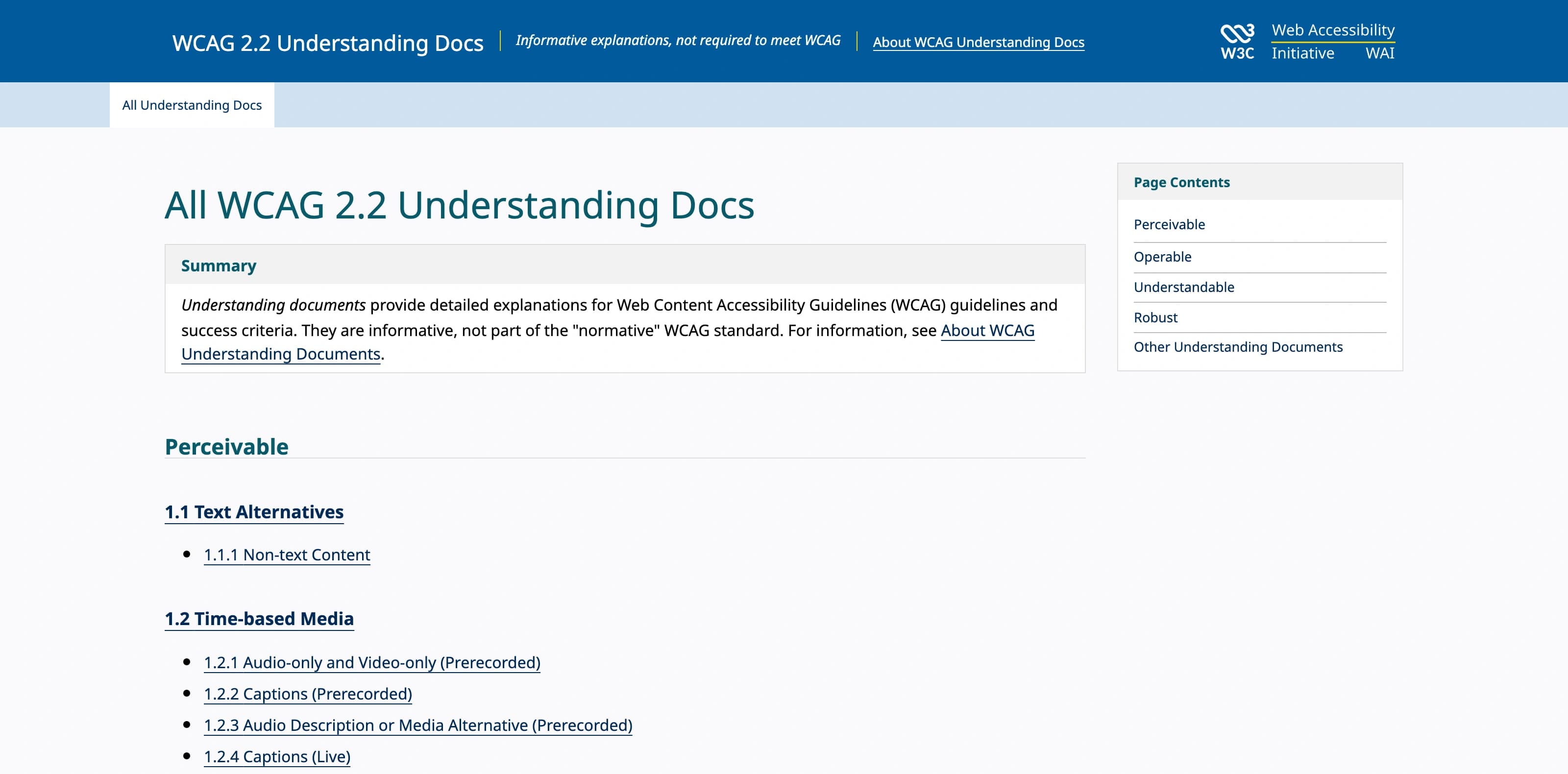
Task: Jump to Operable in Page Contents
Action: point(1162,257)
